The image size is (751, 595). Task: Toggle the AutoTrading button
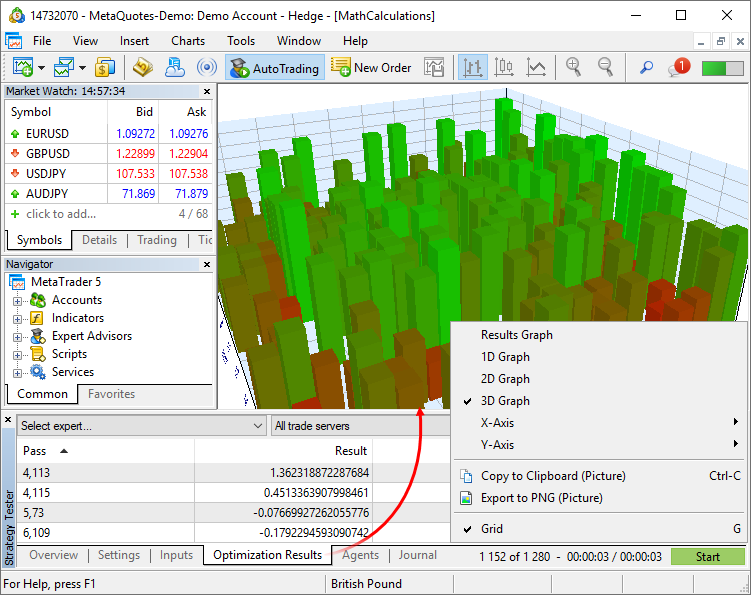(274, 68)
